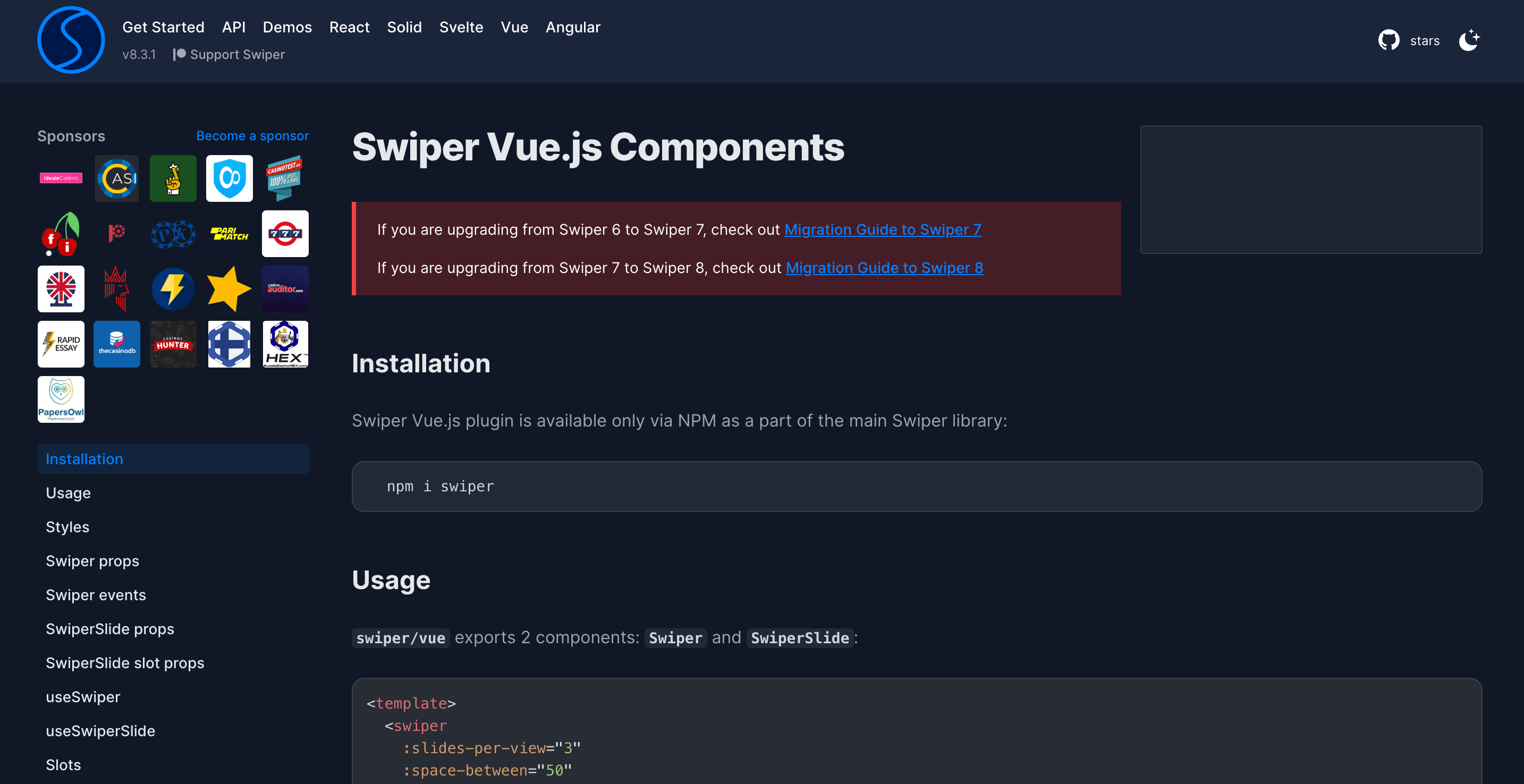Click the yellow star sponsor icon
This screenshot has width=1524, height=784.
229,288
